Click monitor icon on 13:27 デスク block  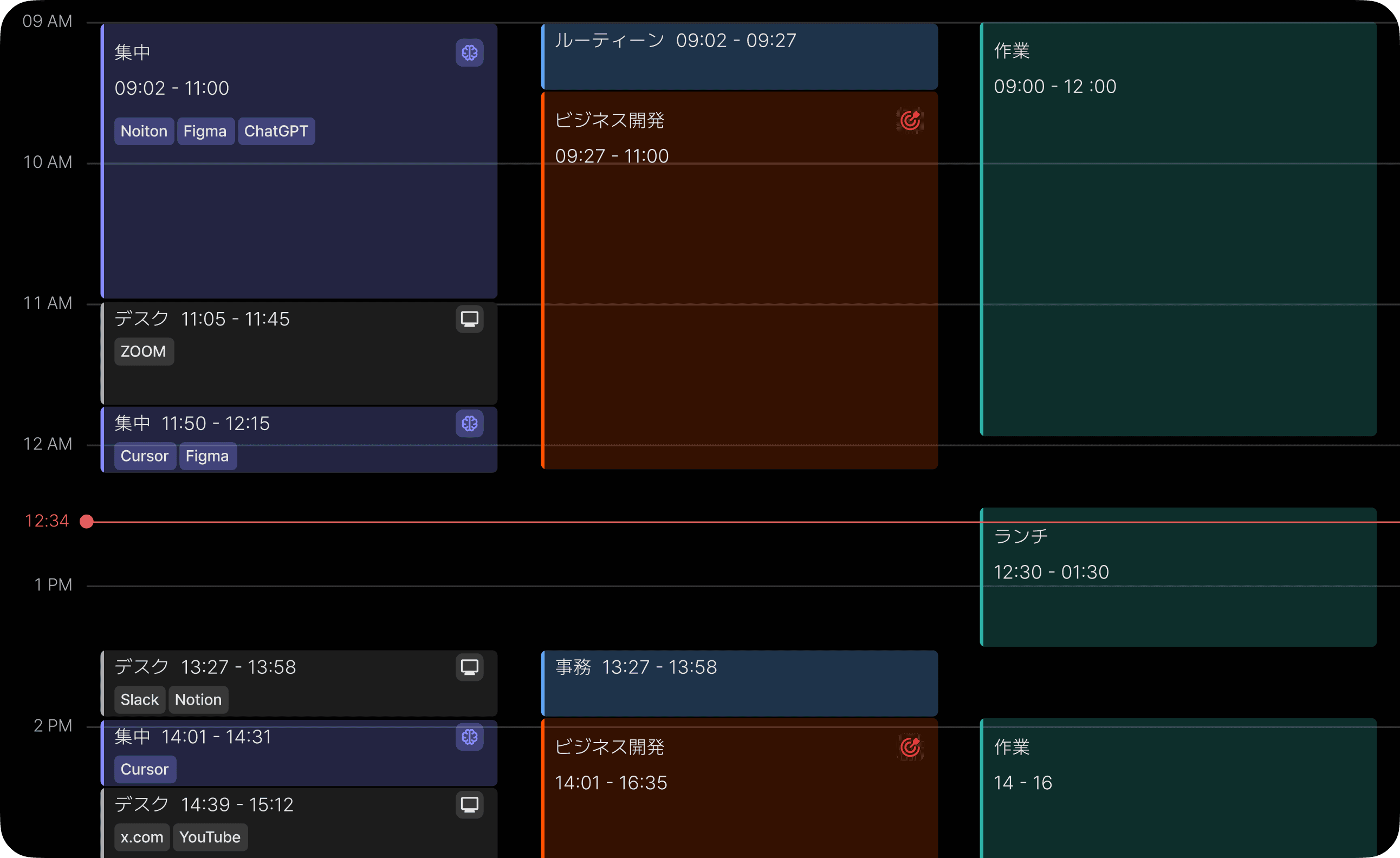(469, 667)
